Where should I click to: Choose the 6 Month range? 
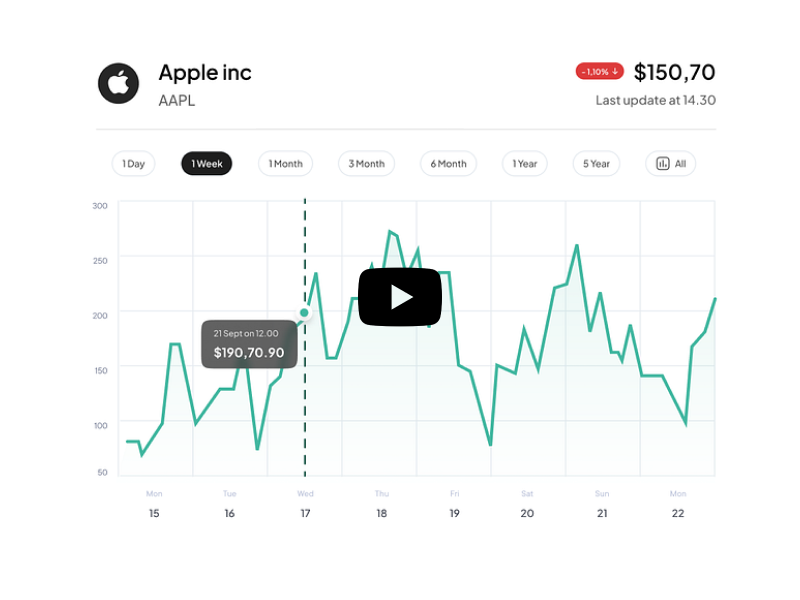448,164
